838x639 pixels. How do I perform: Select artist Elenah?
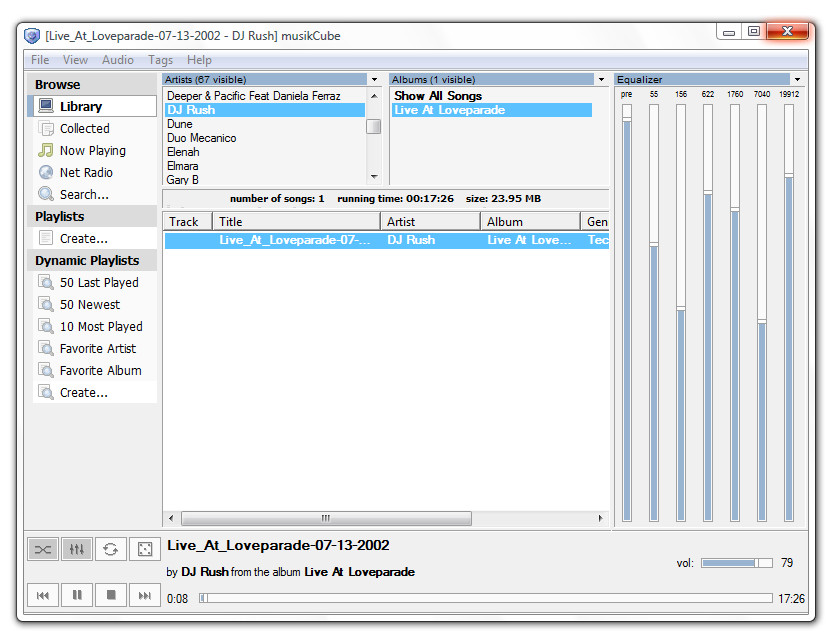pyautogui.click(x=265, y=152)
